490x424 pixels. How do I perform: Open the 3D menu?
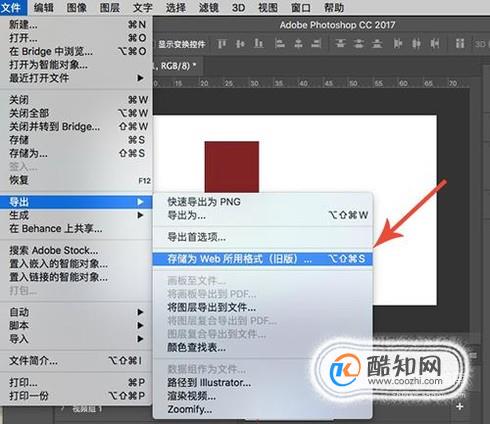point(239,7)
